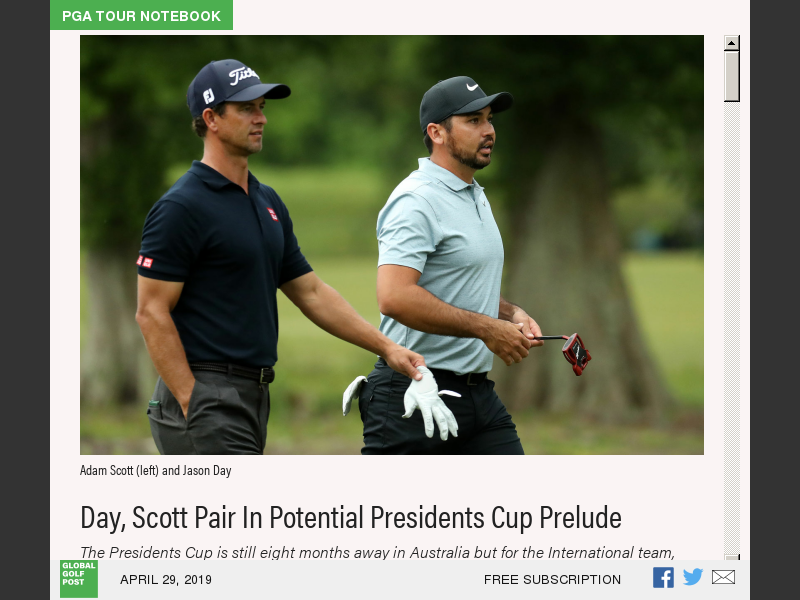Click Jason Day's Nike cap in photo
This screenshot has height=600, width=800.
463,101
